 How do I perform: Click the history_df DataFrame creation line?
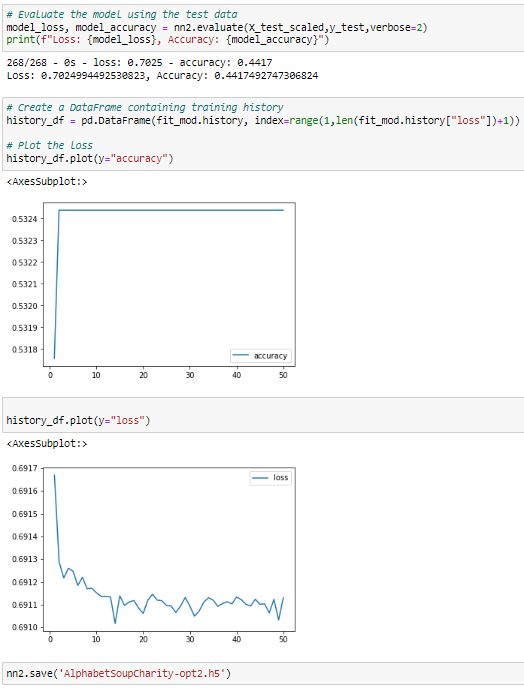coord(263,120)
